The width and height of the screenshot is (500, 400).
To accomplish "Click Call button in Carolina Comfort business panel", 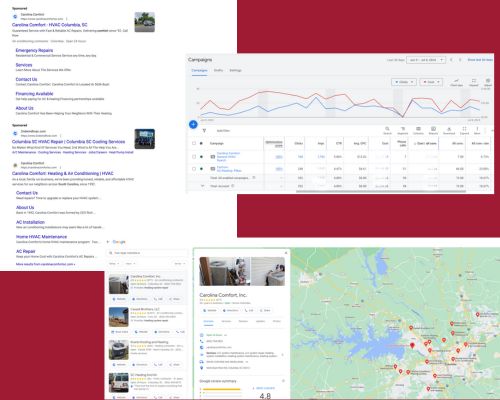I will [x=249, y=310].
